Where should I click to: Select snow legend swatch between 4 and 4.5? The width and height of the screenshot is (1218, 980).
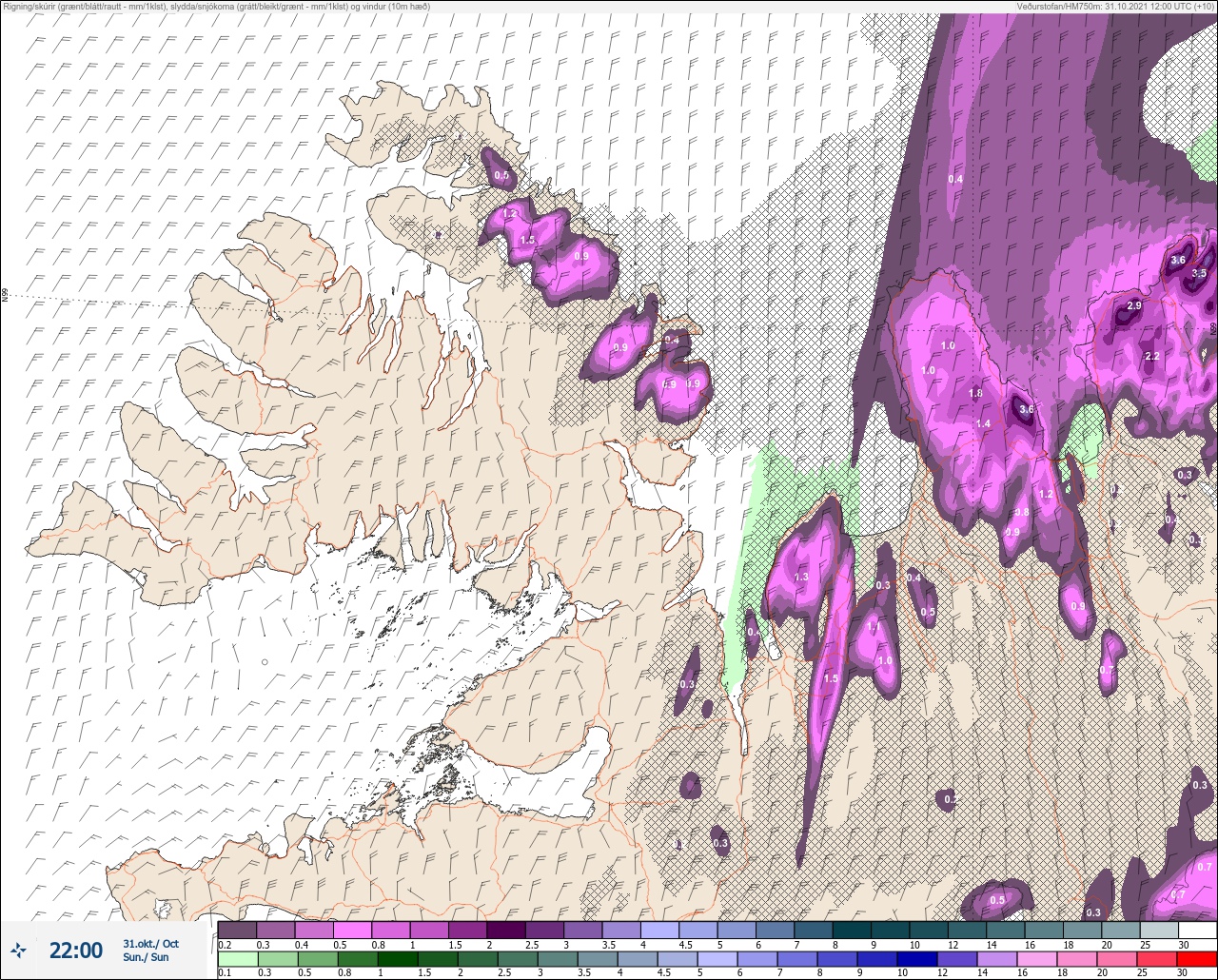tap(659, 930)
